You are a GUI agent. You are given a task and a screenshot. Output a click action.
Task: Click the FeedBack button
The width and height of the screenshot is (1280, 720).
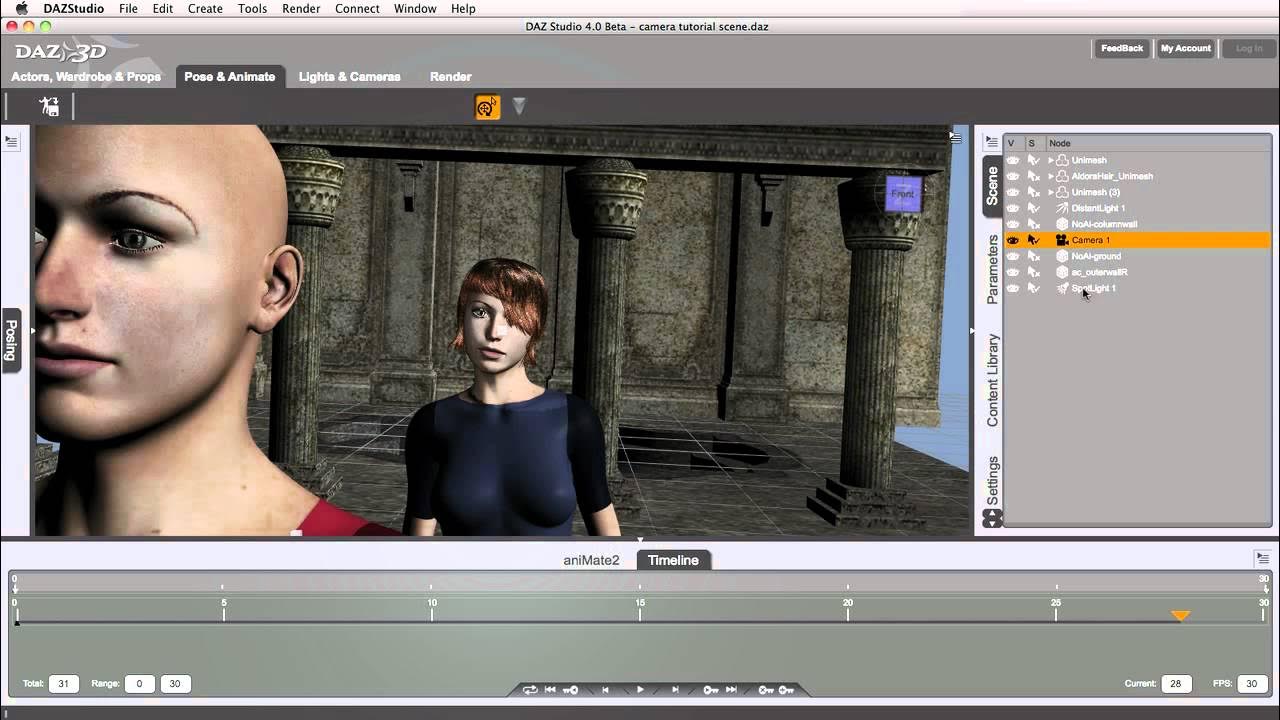click(1121, 48)
